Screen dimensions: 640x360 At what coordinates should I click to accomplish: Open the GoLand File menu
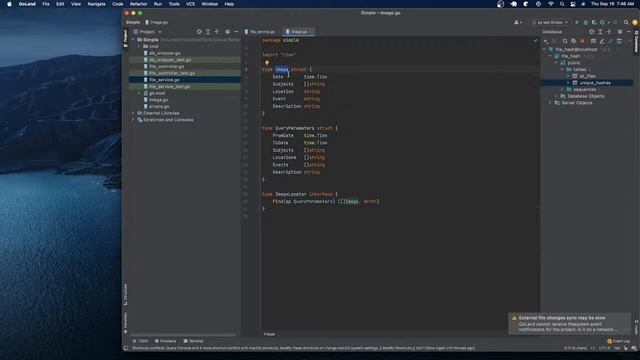(x=46, y=4)
